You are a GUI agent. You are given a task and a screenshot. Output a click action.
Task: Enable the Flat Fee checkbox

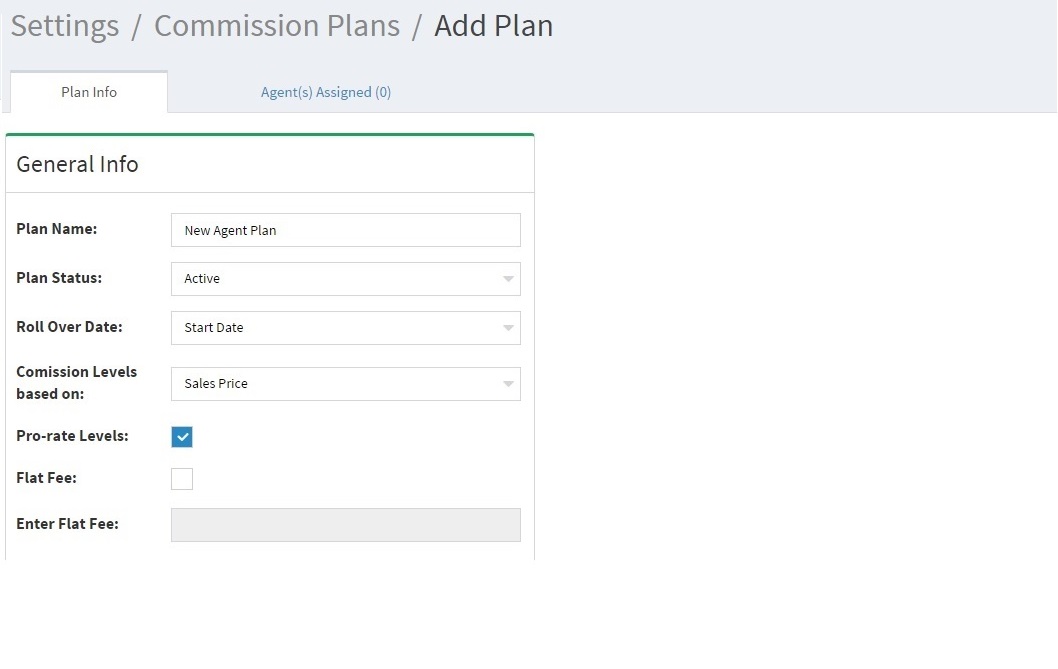pos(181,478)
